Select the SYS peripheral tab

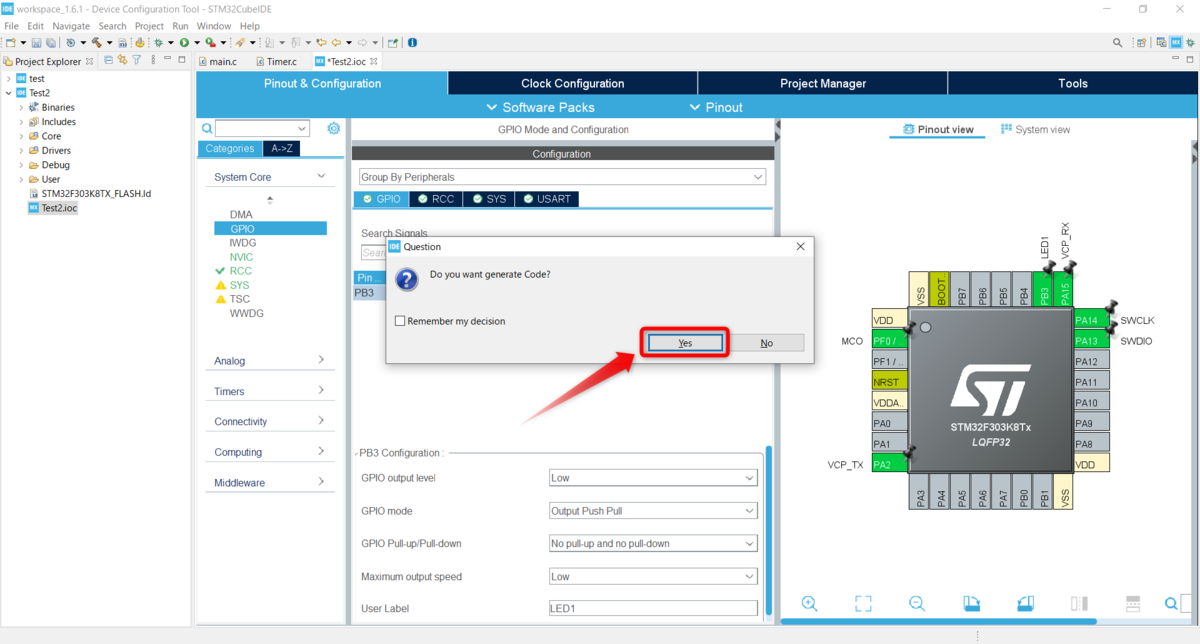click(x=489, y=199)
